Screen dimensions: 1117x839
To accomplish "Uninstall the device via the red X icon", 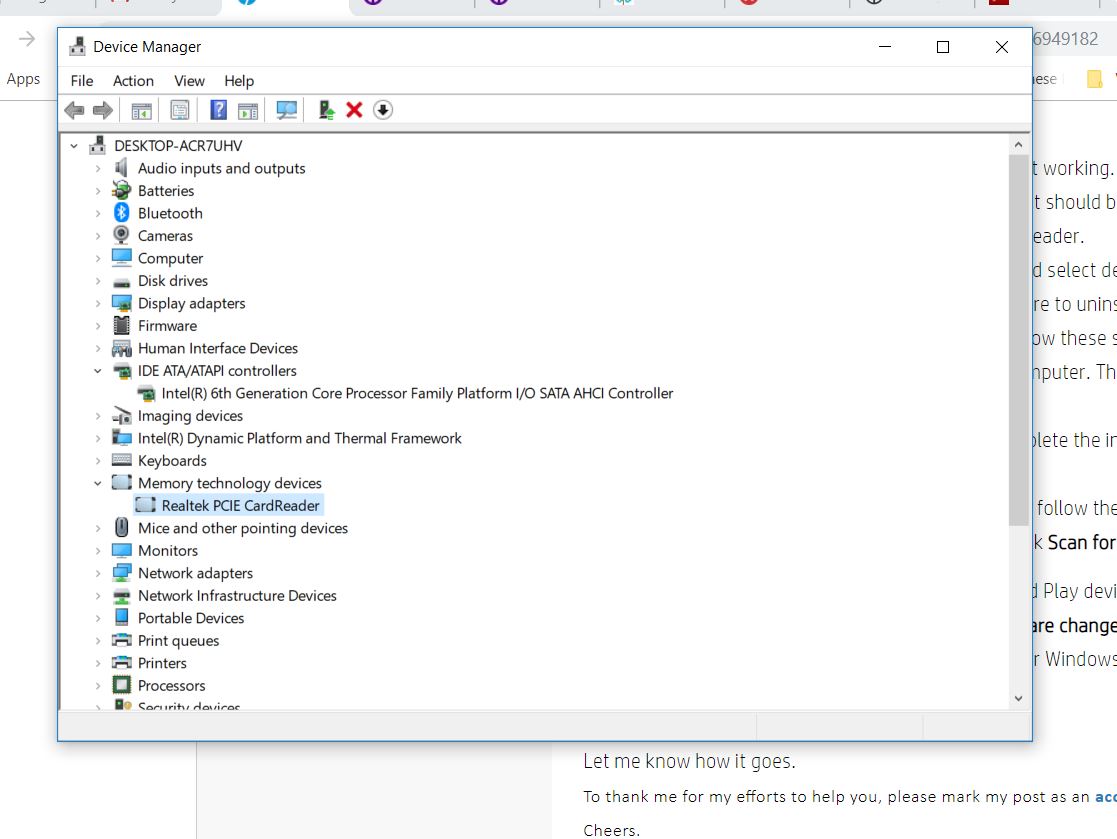I will coord(354,110).
